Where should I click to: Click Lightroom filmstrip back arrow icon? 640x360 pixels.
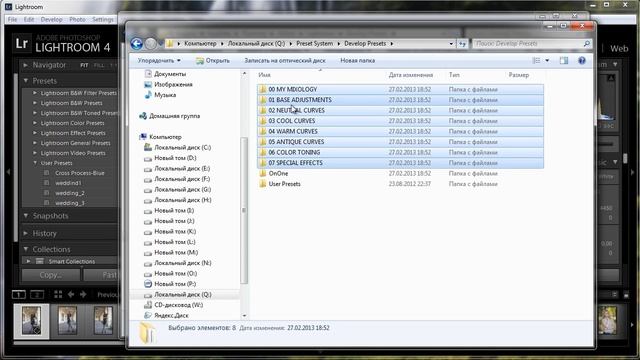(71, 294)
